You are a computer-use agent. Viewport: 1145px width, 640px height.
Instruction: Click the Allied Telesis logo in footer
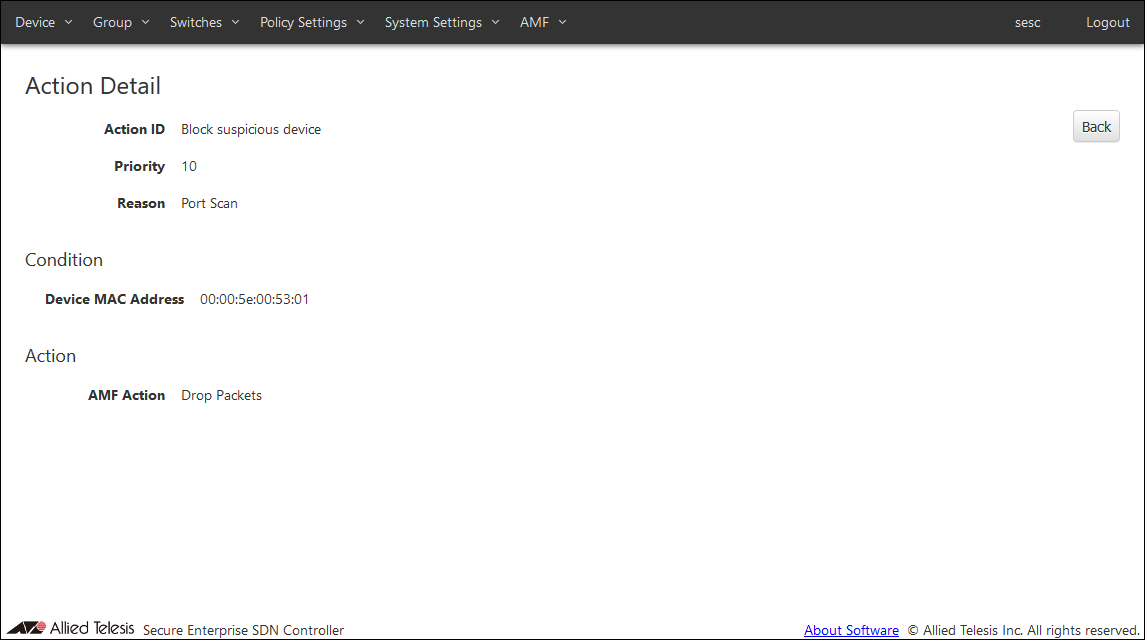pyautogui.click(x=70, y=628)
